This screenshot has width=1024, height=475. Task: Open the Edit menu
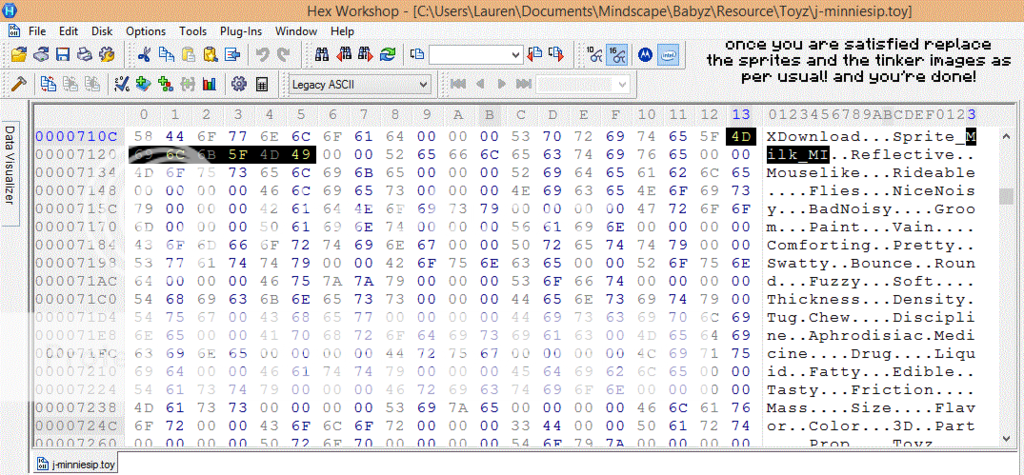[x=68, y=31]
